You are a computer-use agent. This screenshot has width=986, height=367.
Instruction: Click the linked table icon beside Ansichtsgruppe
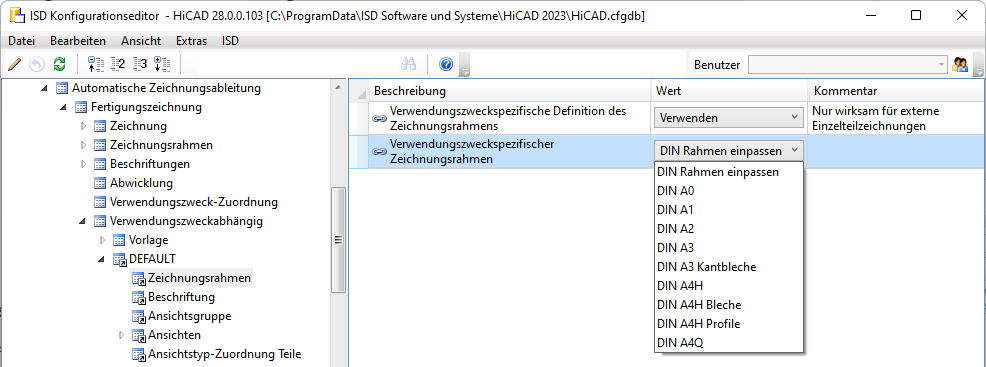(138, 316)
